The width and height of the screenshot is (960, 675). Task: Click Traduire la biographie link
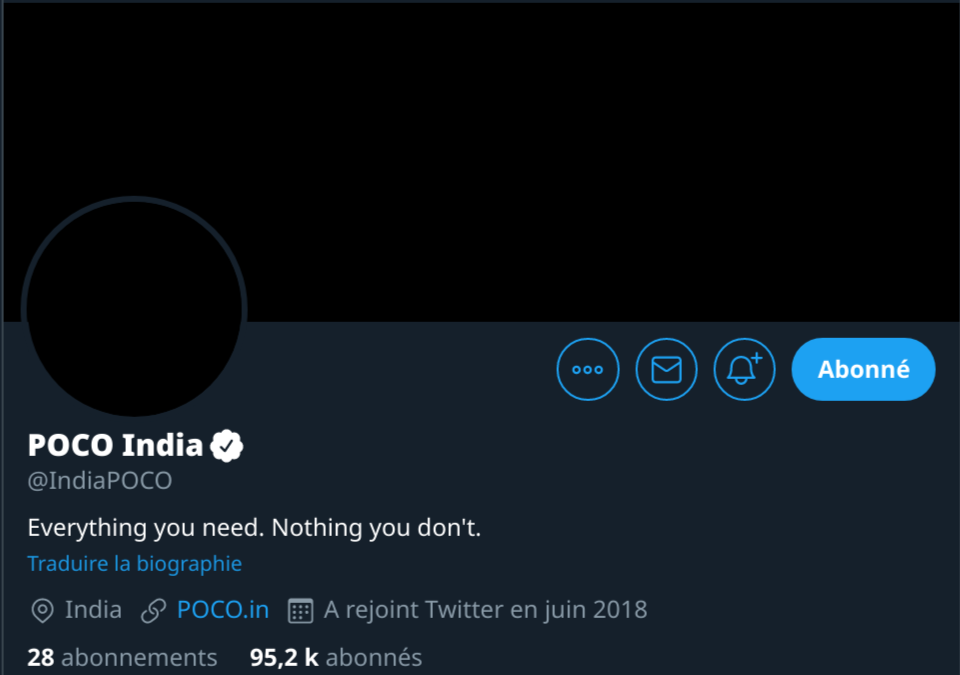tap(134, 563)
